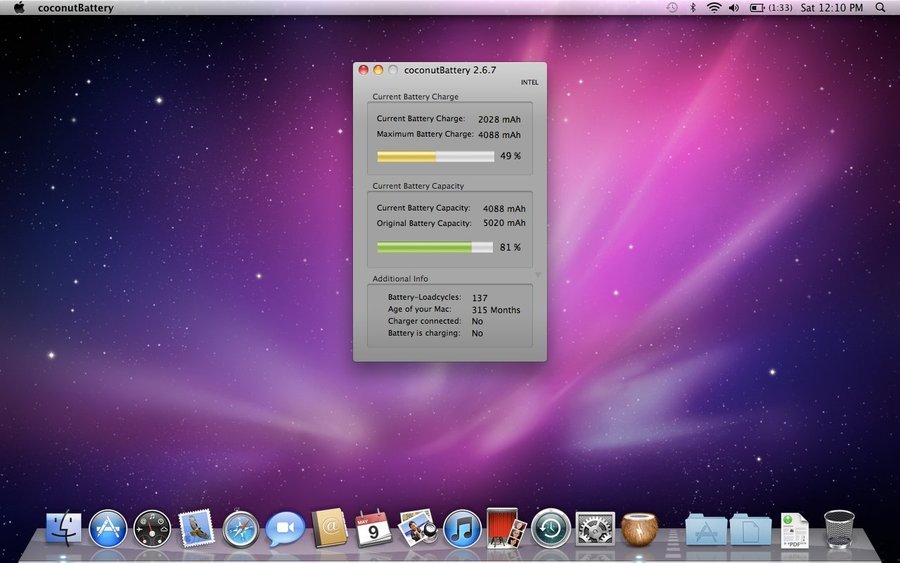The width and height of the screenshot is (900, 563).
Task: Open the Trash in the Dock
Action: coord(839,529)
